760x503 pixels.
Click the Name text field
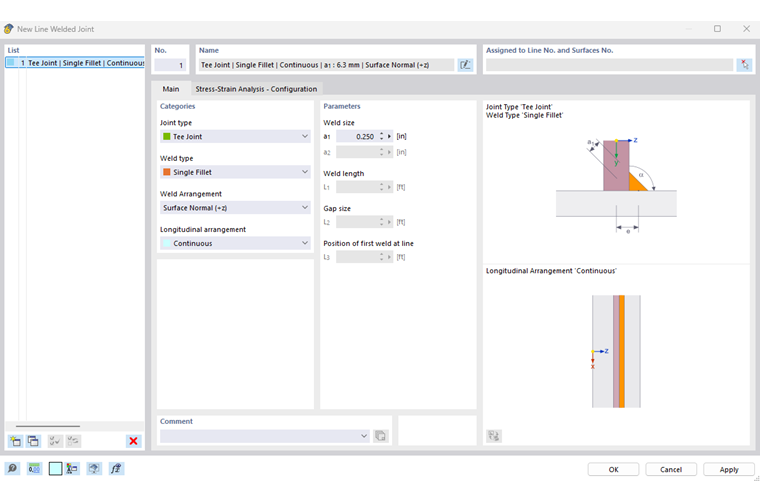tap(326, 64)
